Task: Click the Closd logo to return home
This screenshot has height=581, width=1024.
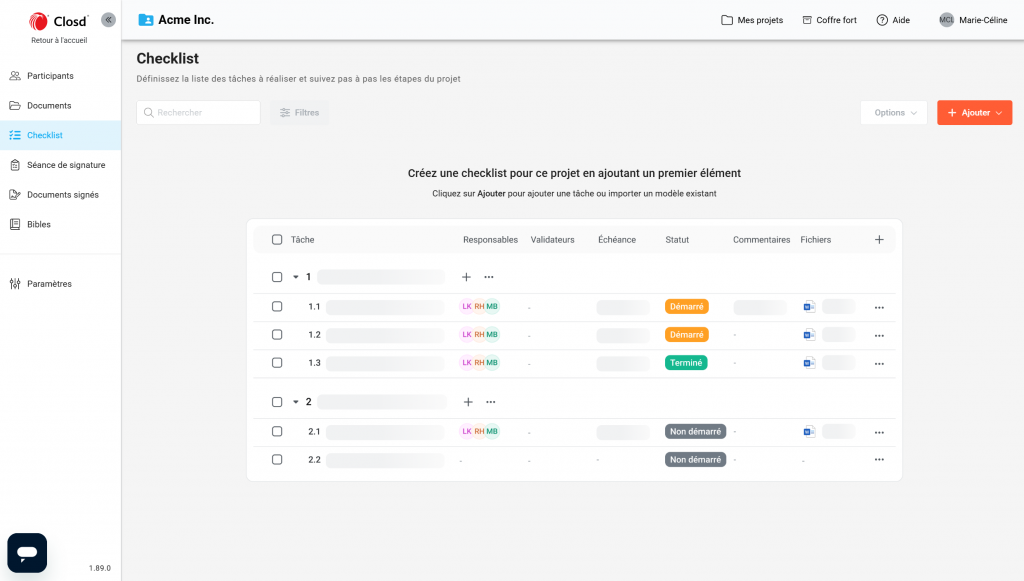Action: coord(59,21)
